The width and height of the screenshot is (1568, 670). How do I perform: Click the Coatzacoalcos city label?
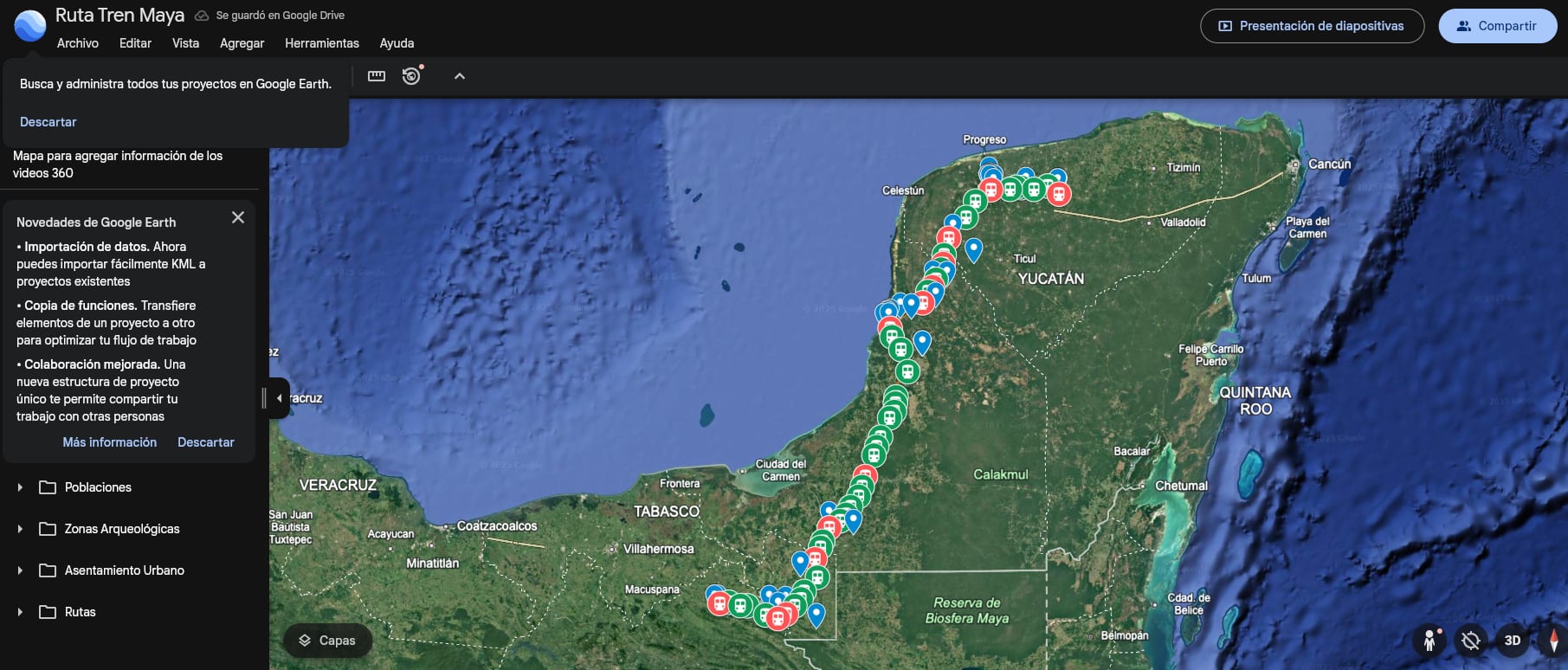click(497, 525)
